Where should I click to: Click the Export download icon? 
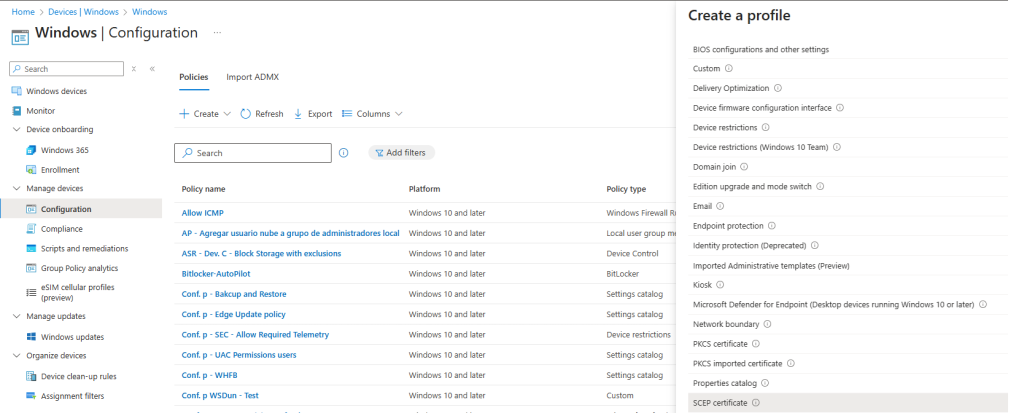[298, 114]
